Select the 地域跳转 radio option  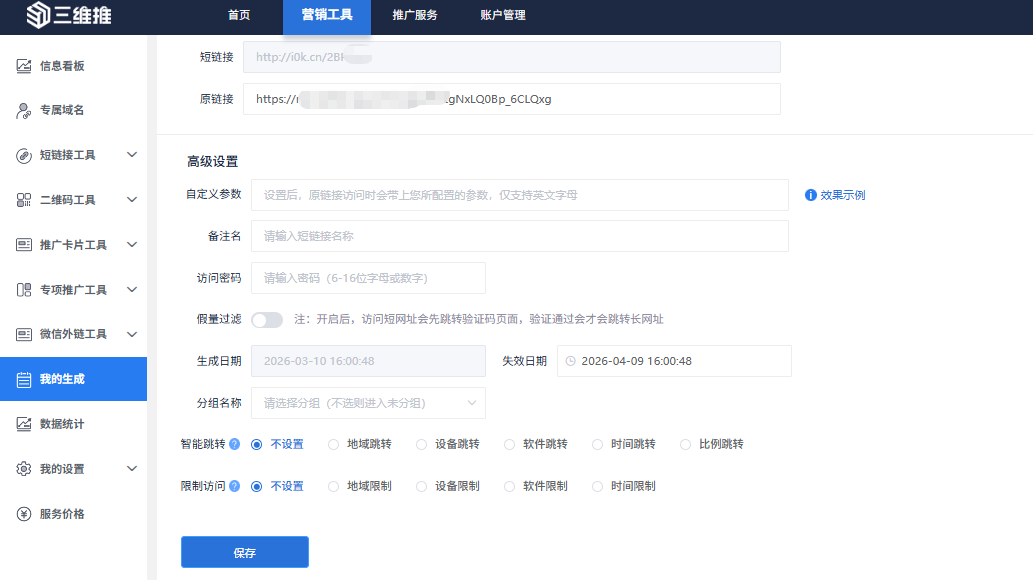coord(334,444)
